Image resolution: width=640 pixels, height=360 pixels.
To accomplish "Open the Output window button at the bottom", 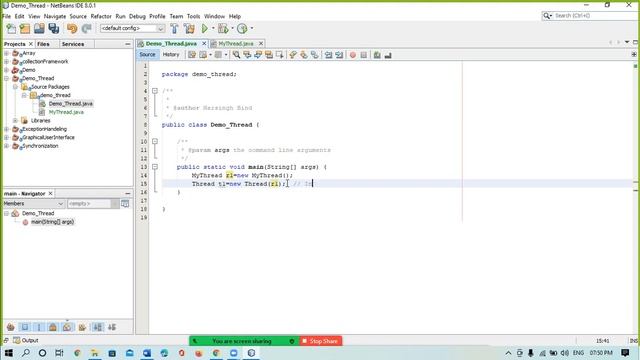I will click(x=26, y=340).
